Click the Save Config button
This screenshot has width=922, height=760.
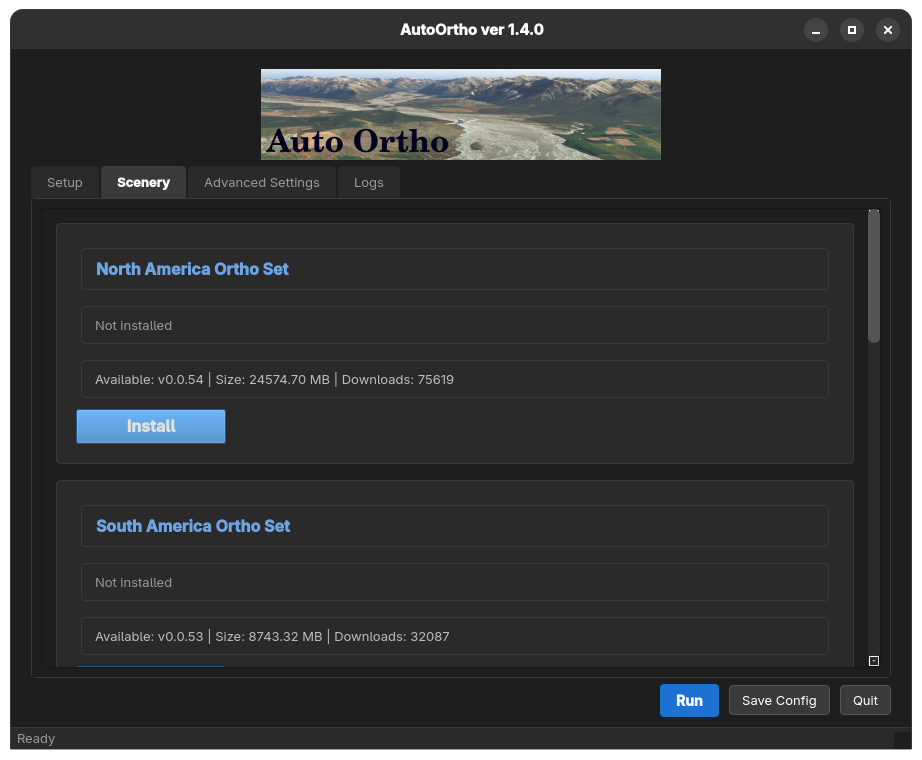[779, 700]
